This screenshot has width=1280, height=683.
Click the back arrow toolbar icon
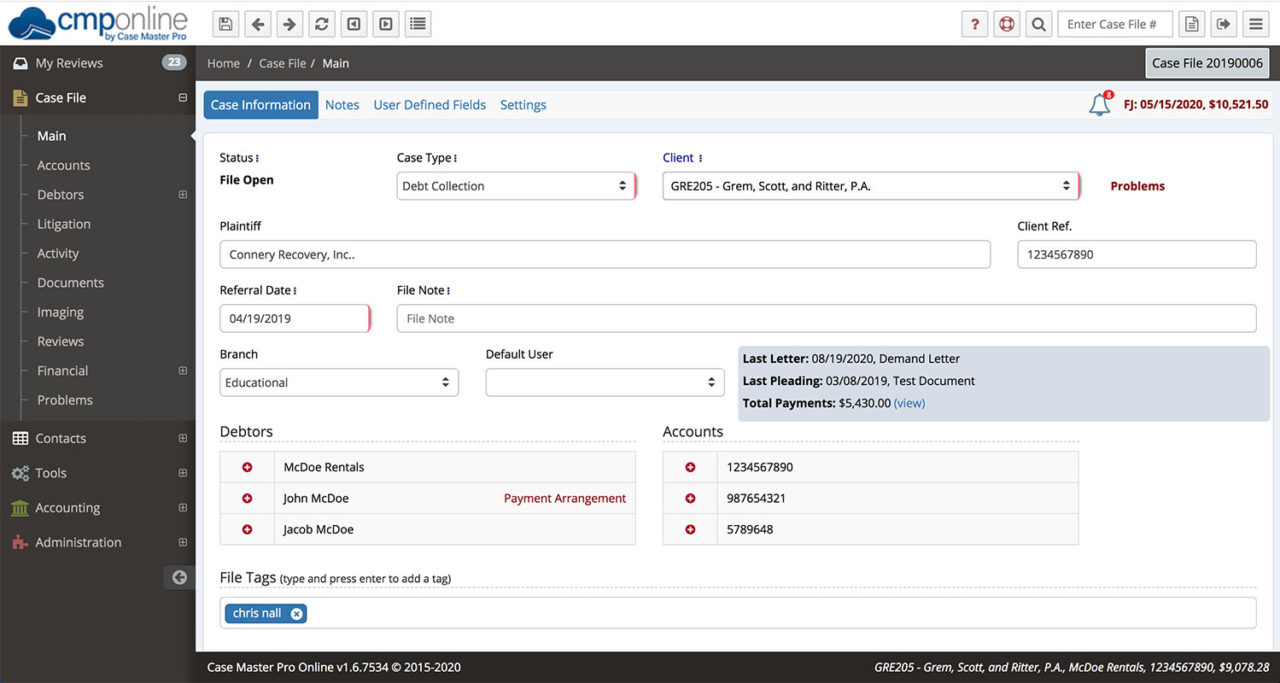point(258,24)
